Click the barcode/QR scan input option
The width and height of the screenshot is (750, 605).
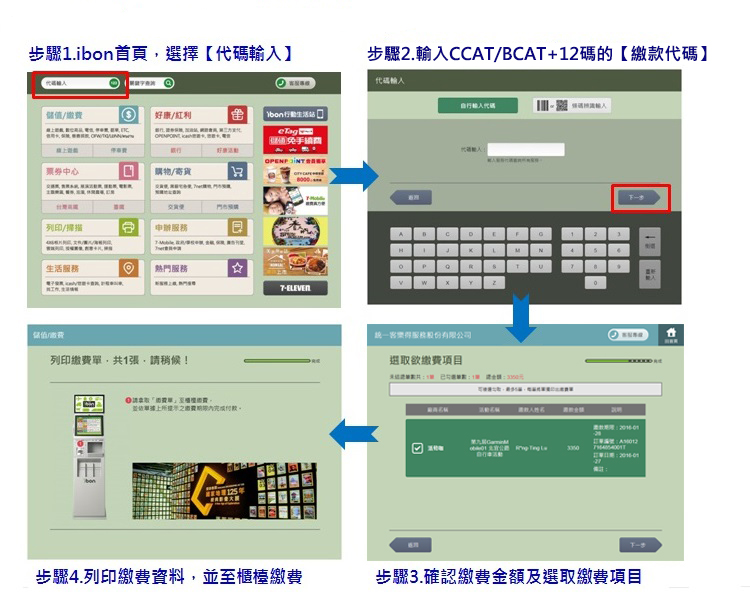point(572,105)
